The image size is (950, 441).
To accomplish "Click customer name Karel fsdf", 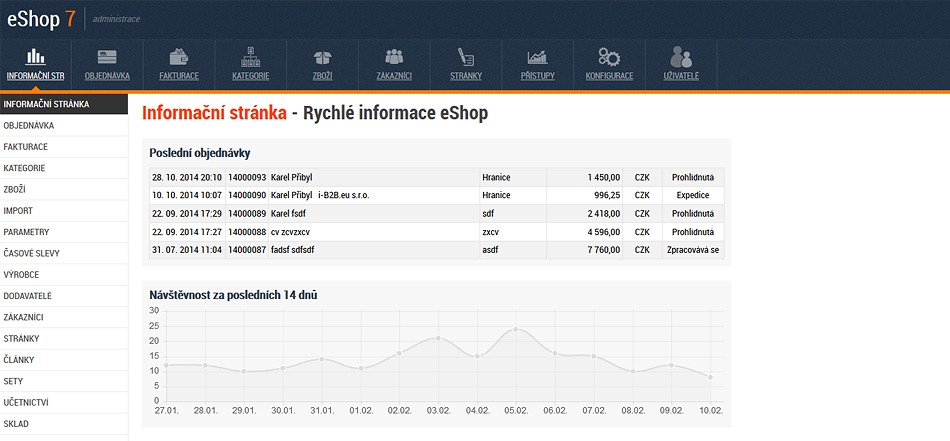I will point(289,214).
